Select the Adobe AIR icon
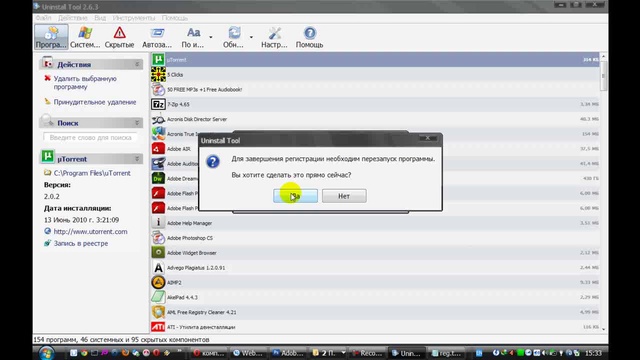 tap(158, 149)
